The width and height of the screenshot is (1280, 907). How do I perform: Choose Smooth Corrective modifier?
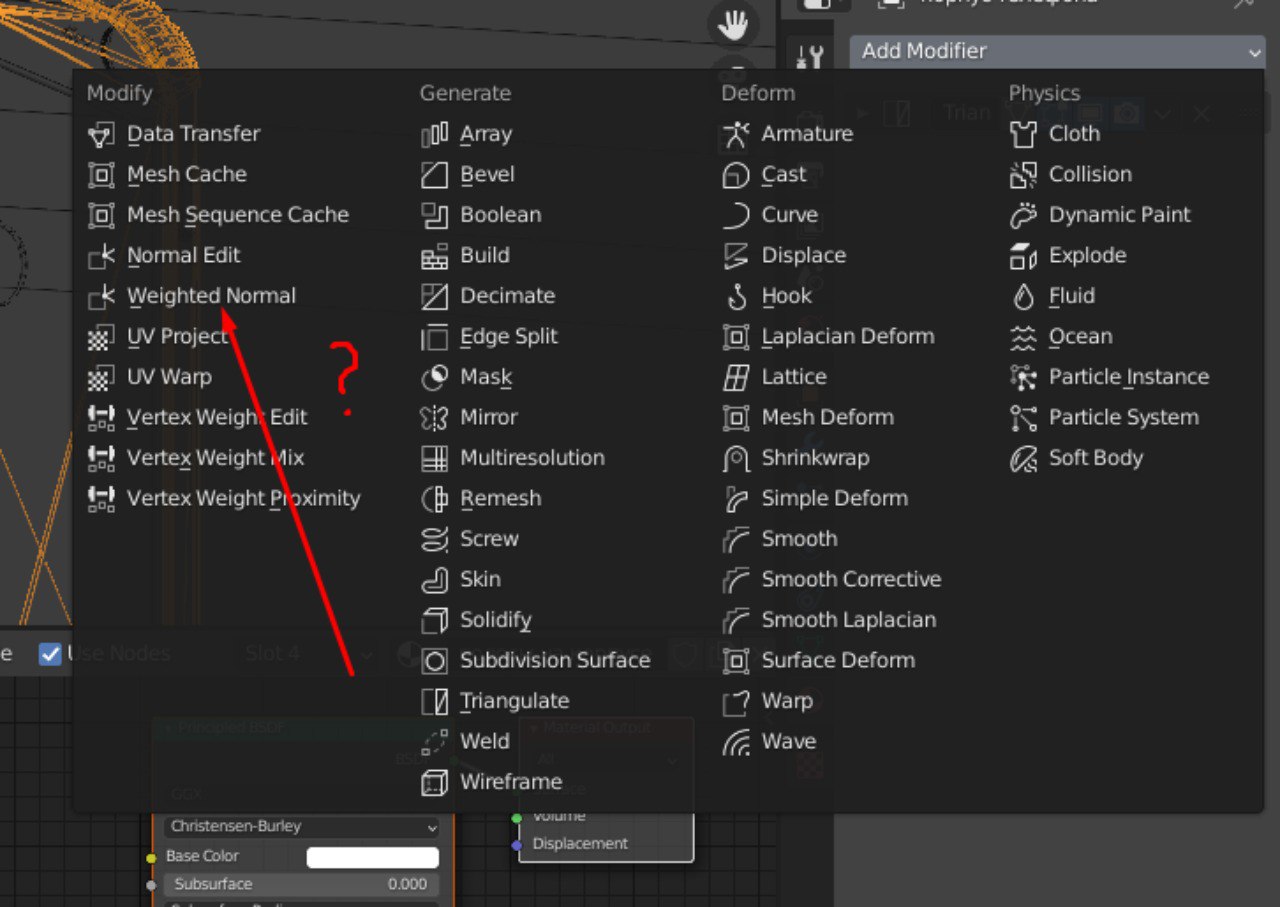coord(851,580)
